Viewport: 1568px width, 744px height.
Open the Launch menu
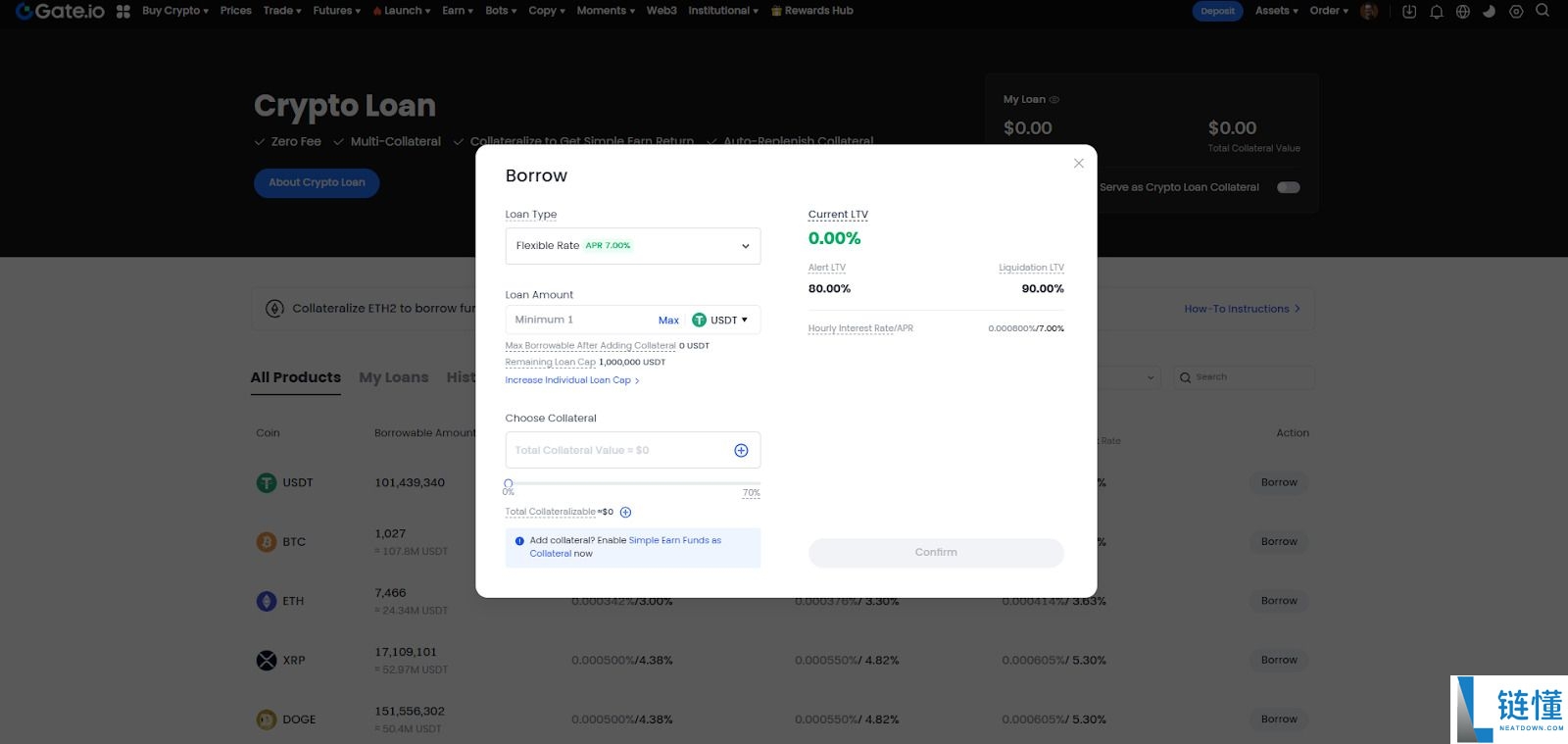(x=402, y=11)
